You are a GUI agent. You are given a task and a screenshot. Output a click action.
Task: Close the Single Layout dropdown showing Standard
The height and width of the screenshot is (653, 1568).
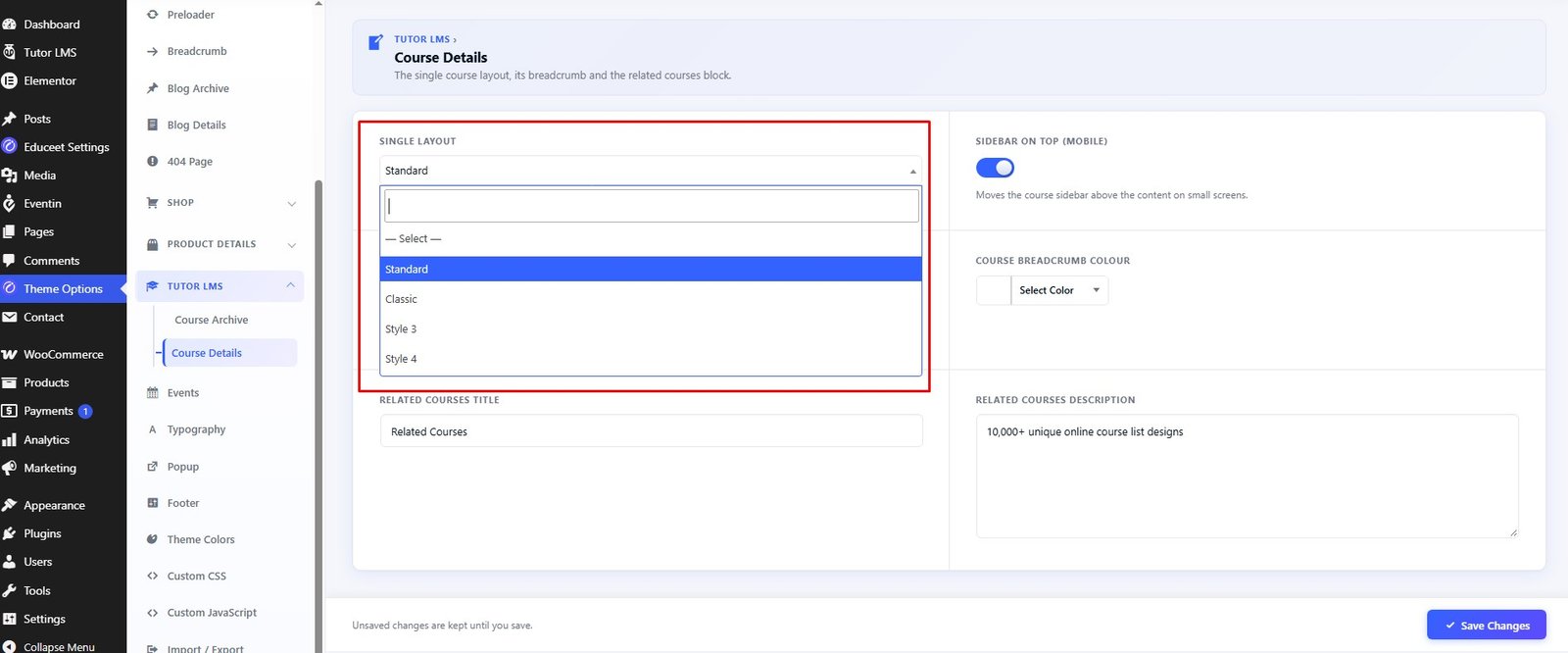651,171
